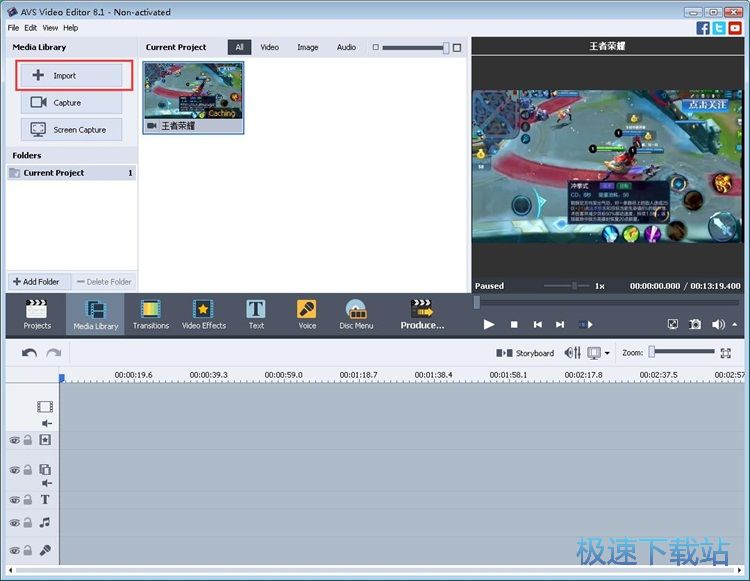Viewport: 750px width, 581px height.
Task: Lock the video effects track
Action: click(28, 440)
